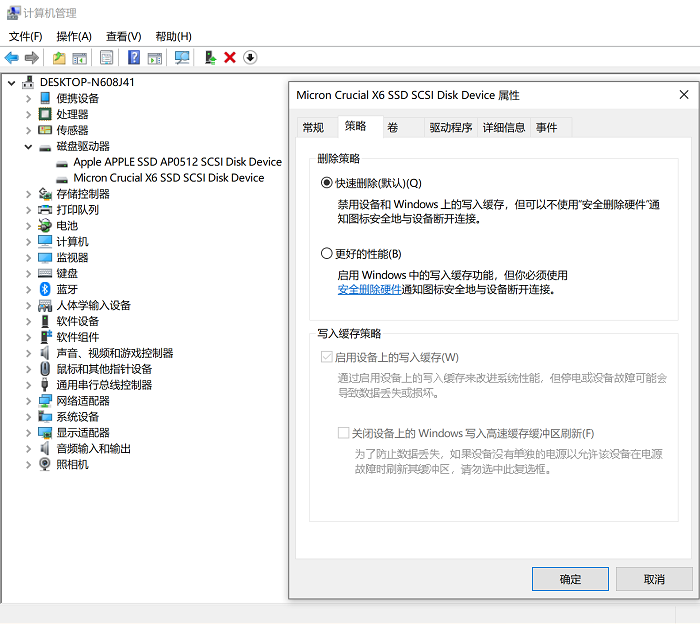Expand the 声音、视频和游戏控制器 node
Screen dimensions: 700x624
pyautogui.click(x=28, y=353)
